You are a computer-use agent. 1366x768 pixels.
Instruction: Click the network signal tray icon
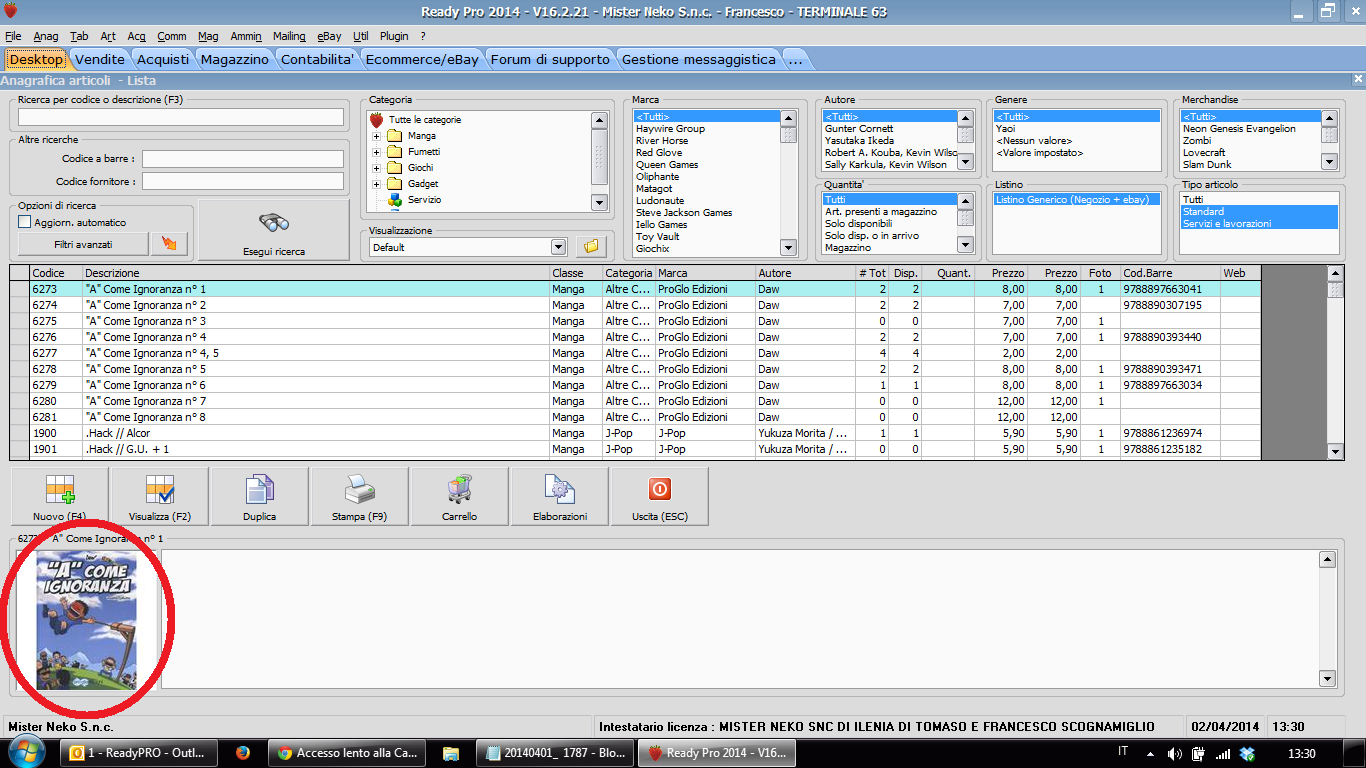coord(1223,753)
